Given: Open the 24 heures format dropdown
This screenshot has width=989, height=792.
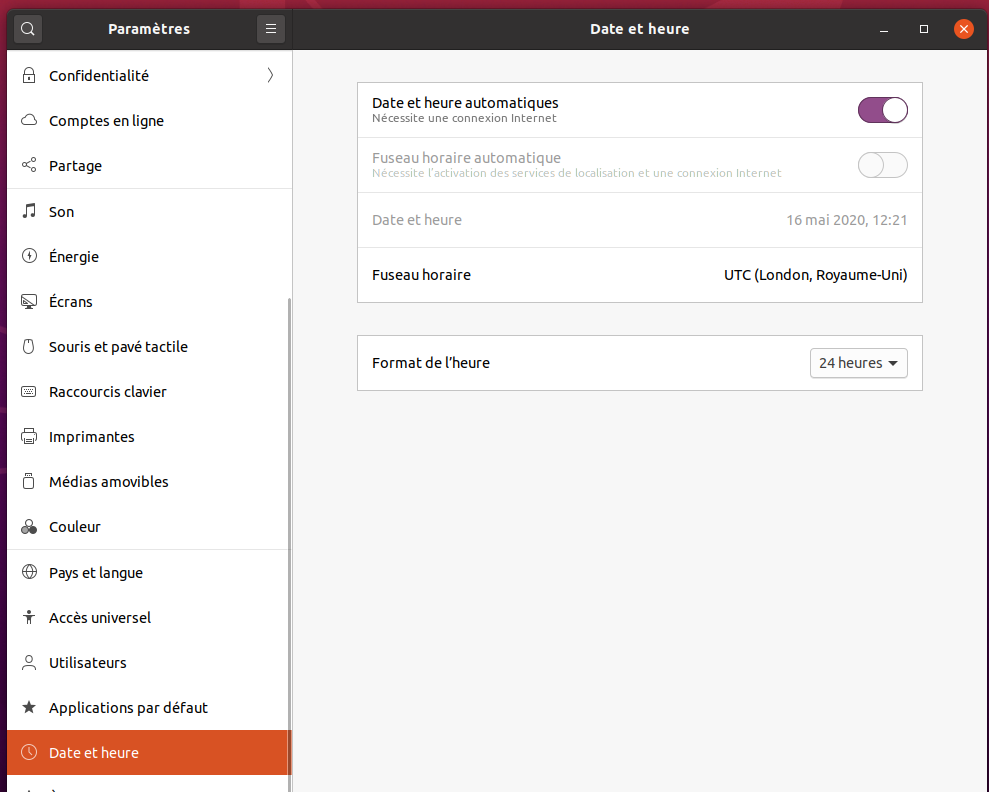Looking at the screenshot, I should (x=858, y=363).
